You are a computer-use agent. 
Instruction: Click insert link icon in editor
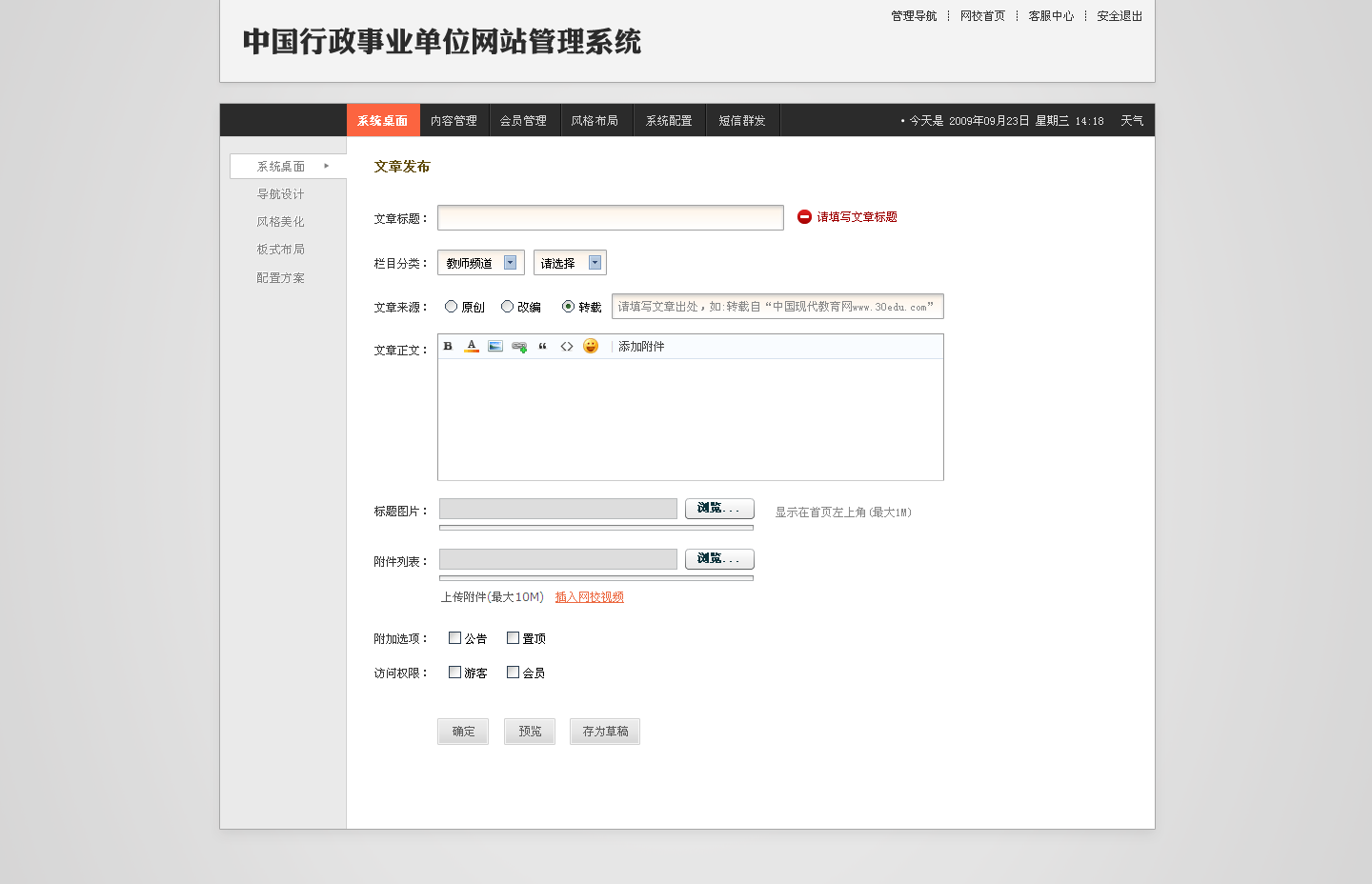pyautogui.click(x=519, y=347)
